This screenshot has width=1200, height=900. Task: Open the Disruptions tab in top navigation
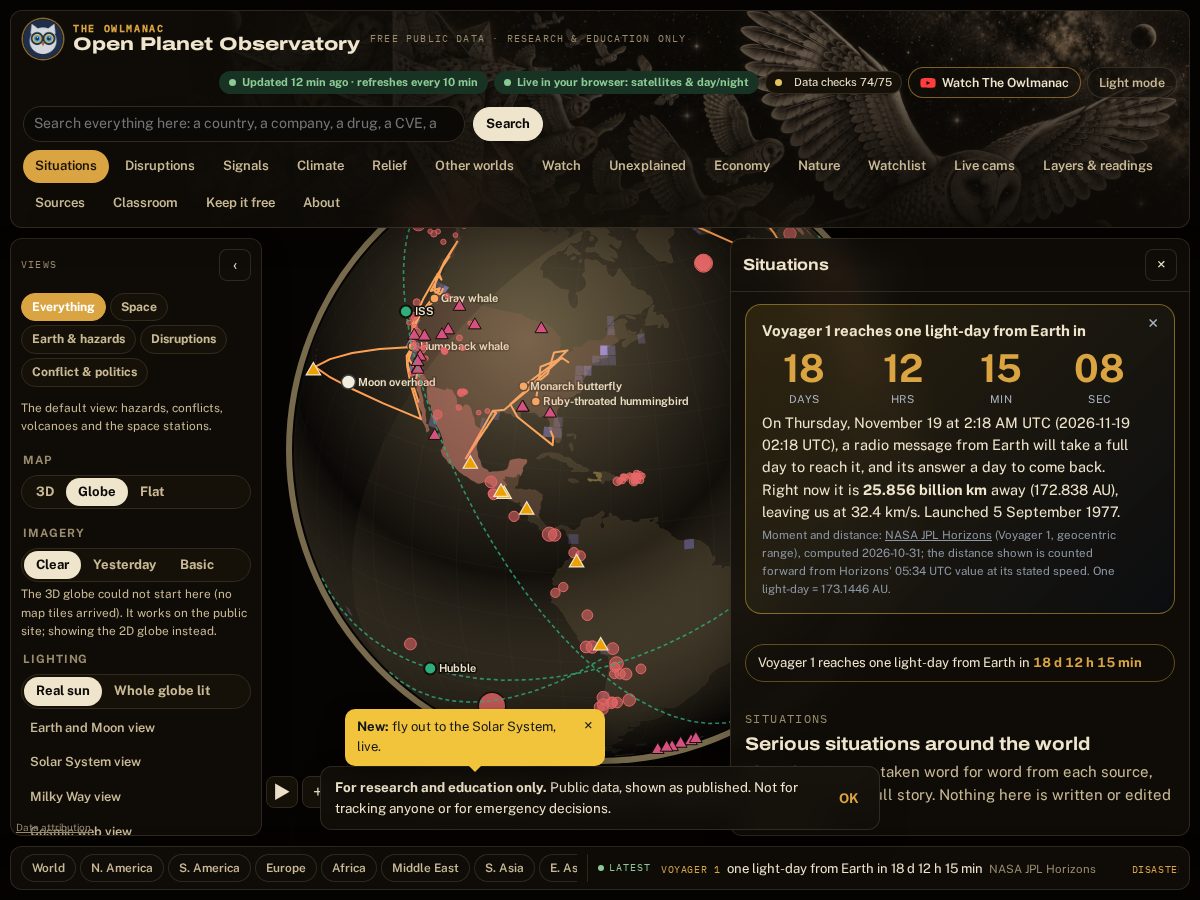160,166
